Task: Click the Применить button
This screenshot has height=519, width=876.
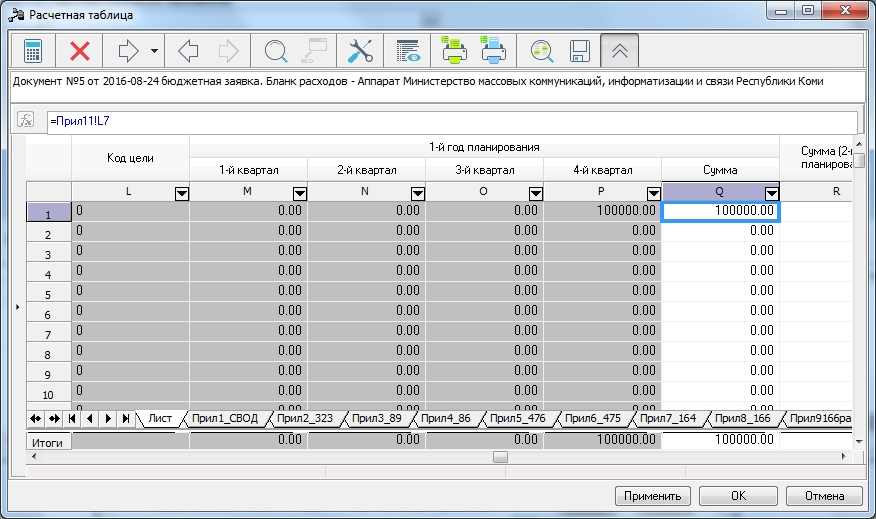Action: (653, 496)
